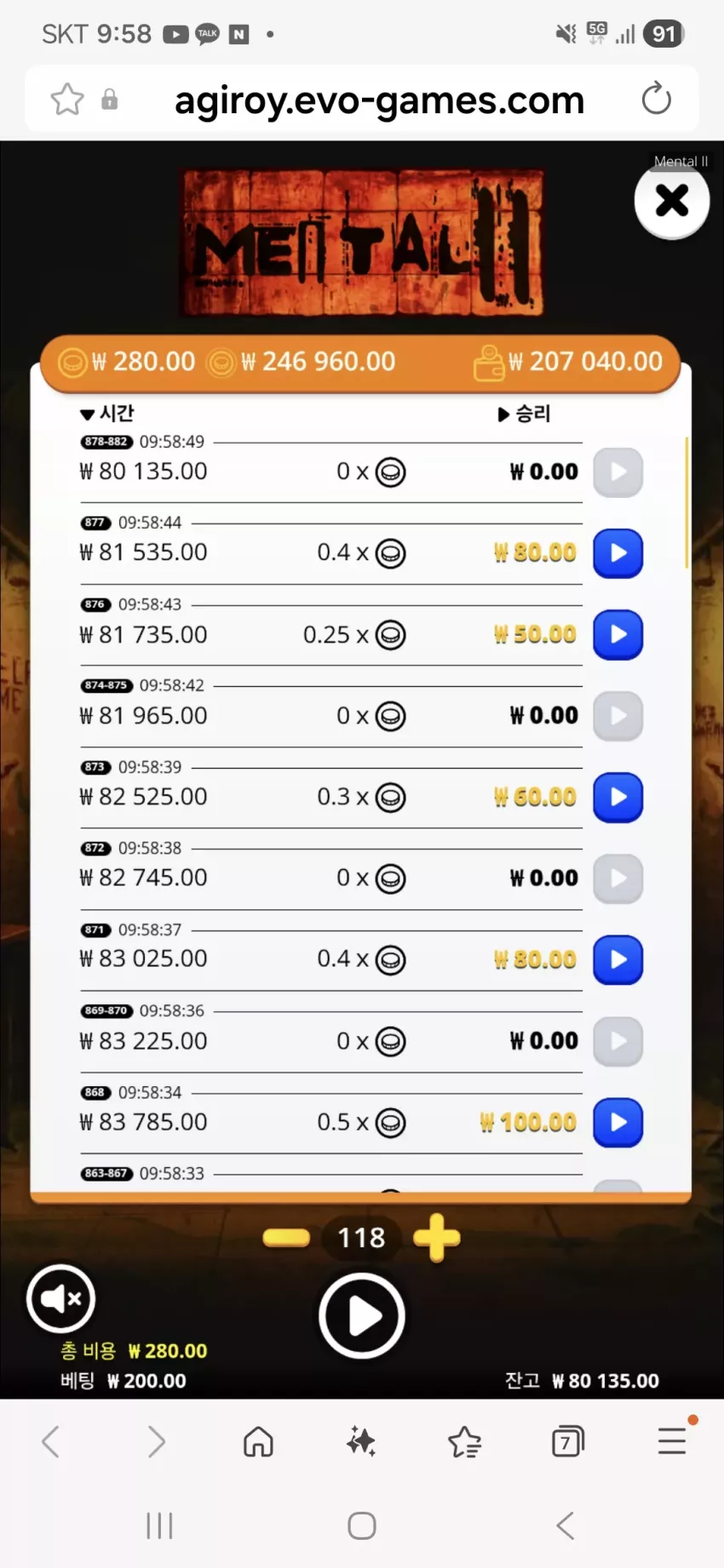Decrease value with yellow minus button
This screenshot has width=724, height=1568.
pyautogui.click(x=286, y=1238)
